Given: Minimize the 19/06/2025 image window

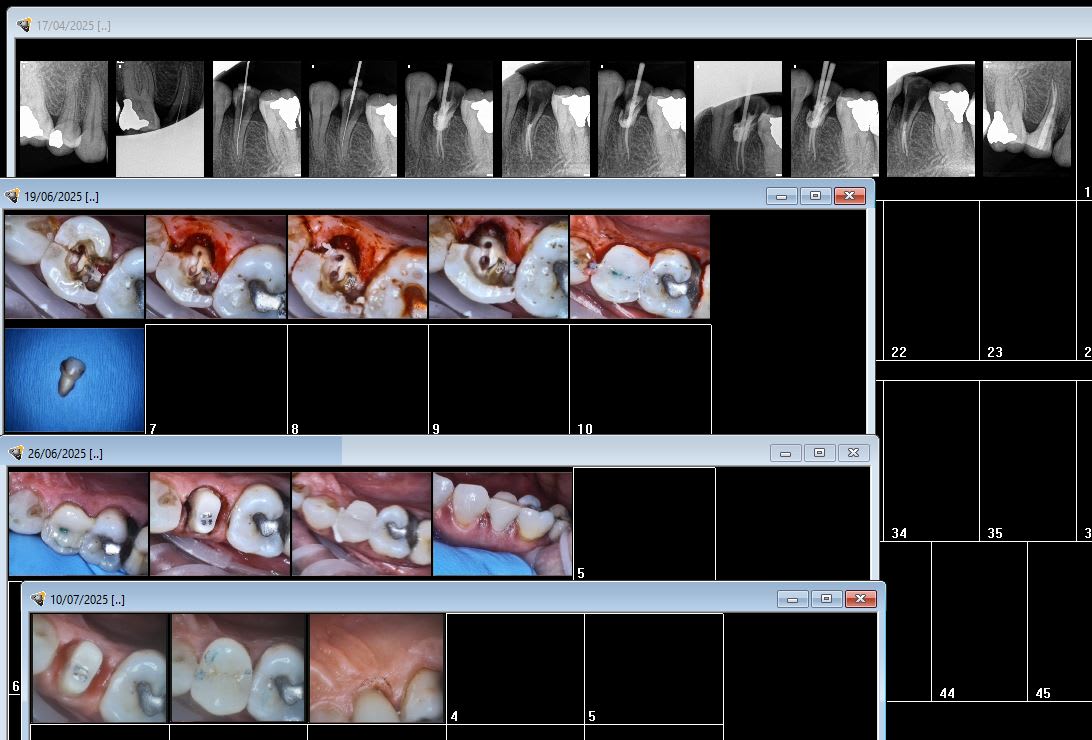Looking at the screenshot, I should (781, 195).
